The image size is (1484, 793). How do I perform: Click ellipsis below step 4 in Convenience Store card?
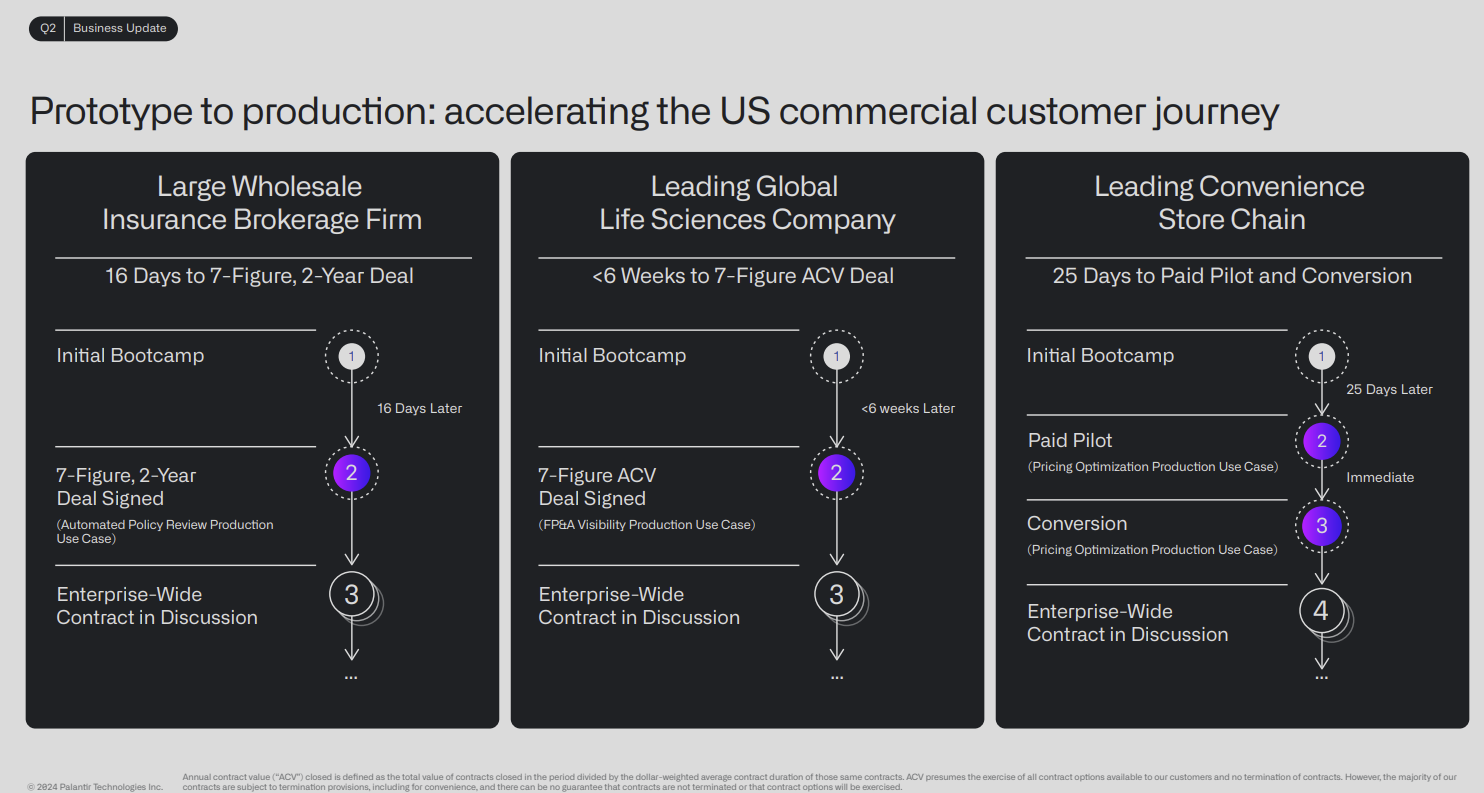click(1322, 677)
